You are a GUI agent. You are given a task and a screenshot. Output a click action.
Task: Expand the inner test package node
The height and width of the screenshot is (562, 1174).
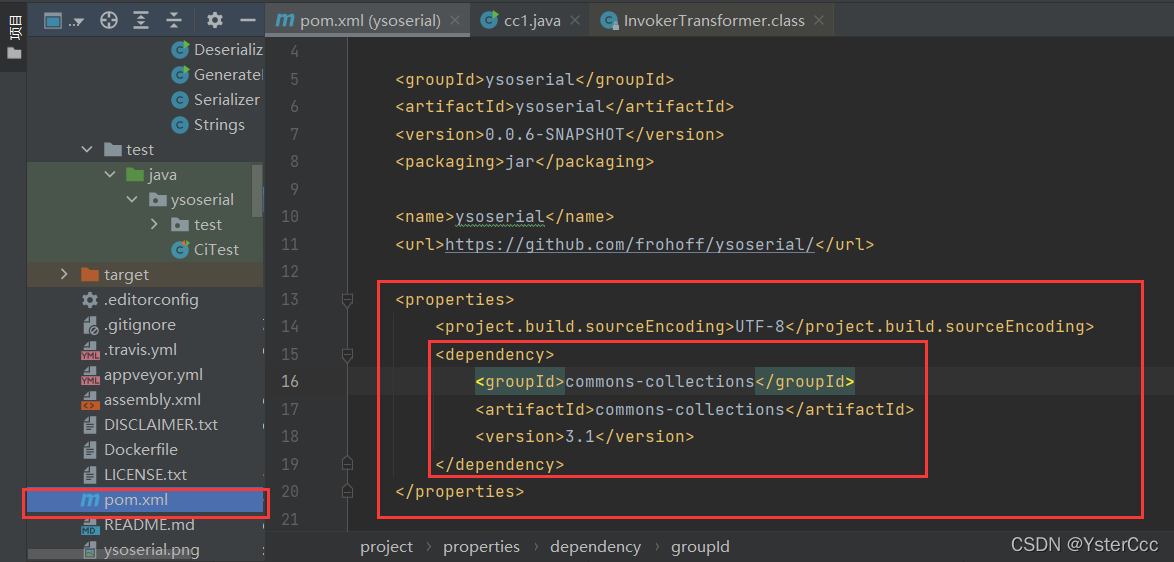point(154,225)
